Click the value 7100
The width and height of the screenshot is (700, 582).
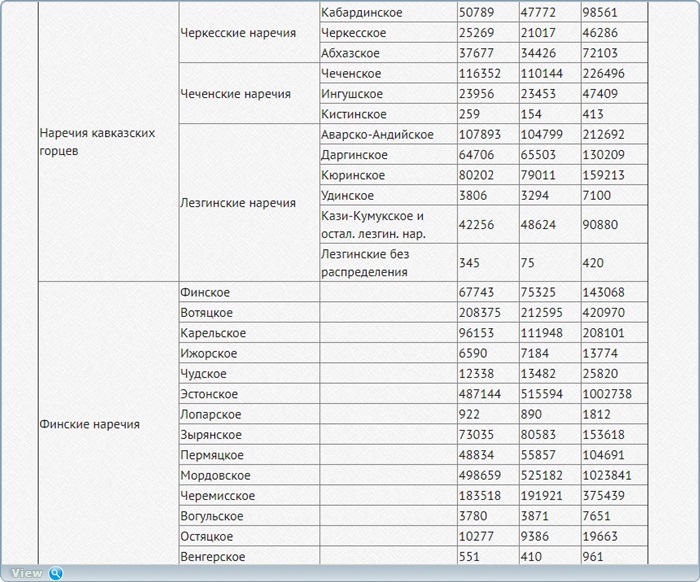coord(596,195)
